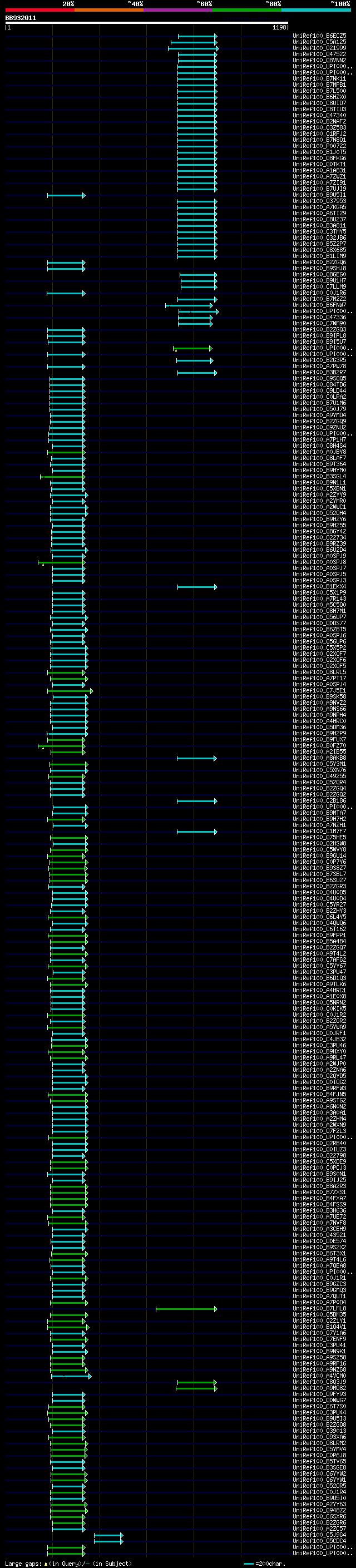
Task: Select hit label UniRef100_Q3Z583
Action: pyautogui.click(x=319, y=127)
